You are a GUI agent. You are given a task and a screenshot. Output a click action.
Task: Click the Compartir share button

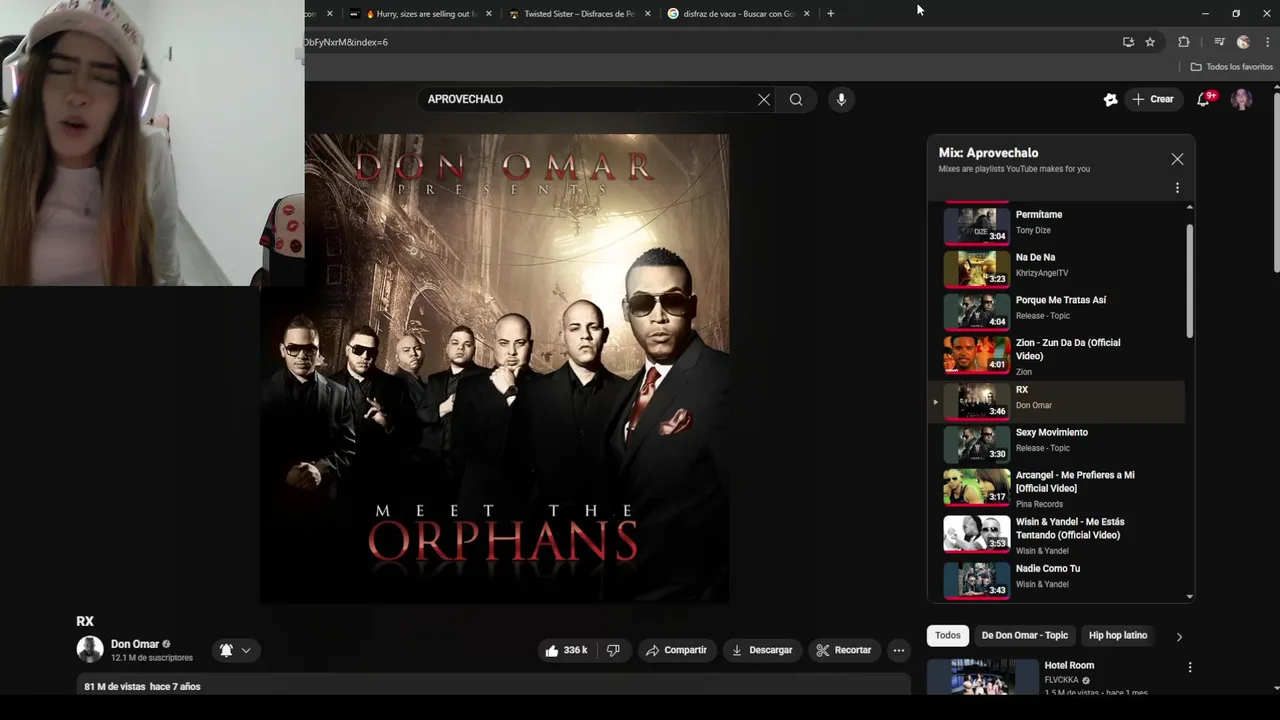click(x=676, y=650)
